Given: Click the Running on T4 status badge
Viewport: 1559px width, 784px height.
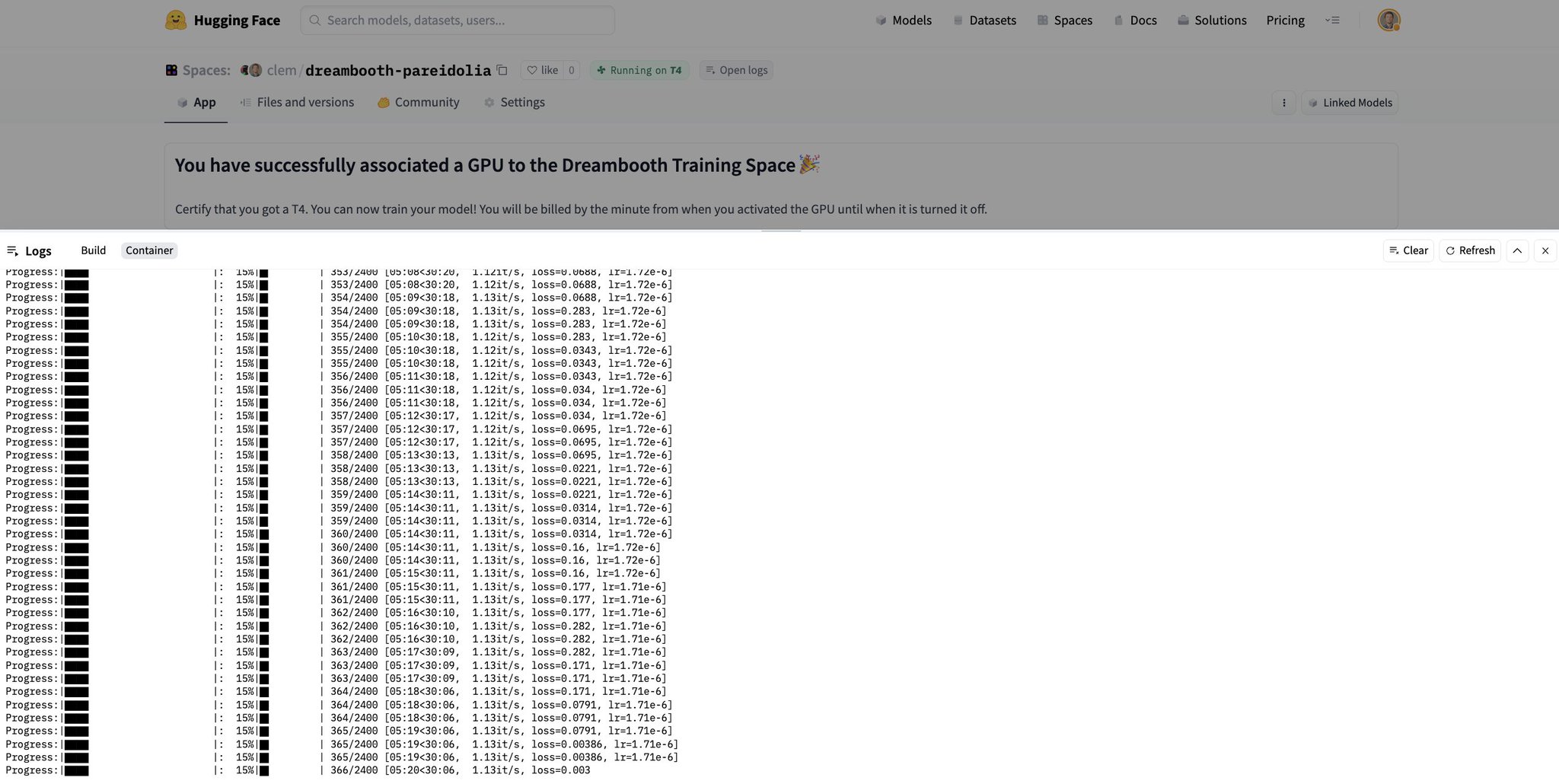Looking at the screenshot, I should click(x=639, y=70).
